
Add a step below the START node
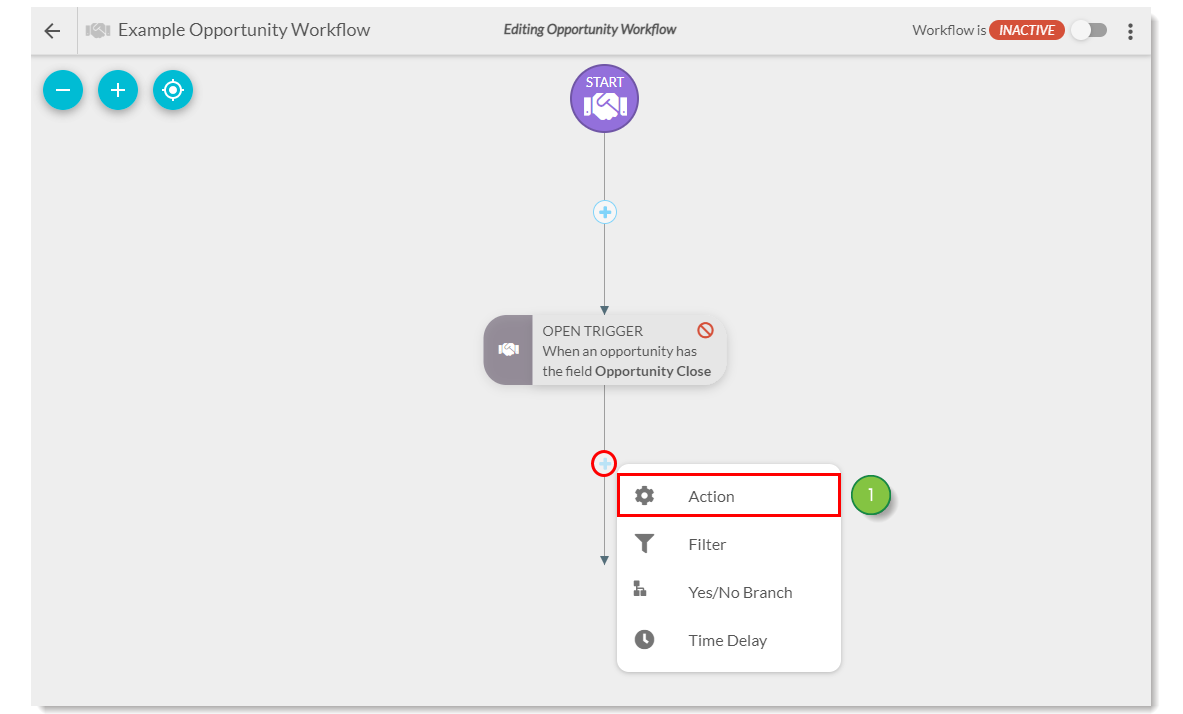click(x=604, y=212)
